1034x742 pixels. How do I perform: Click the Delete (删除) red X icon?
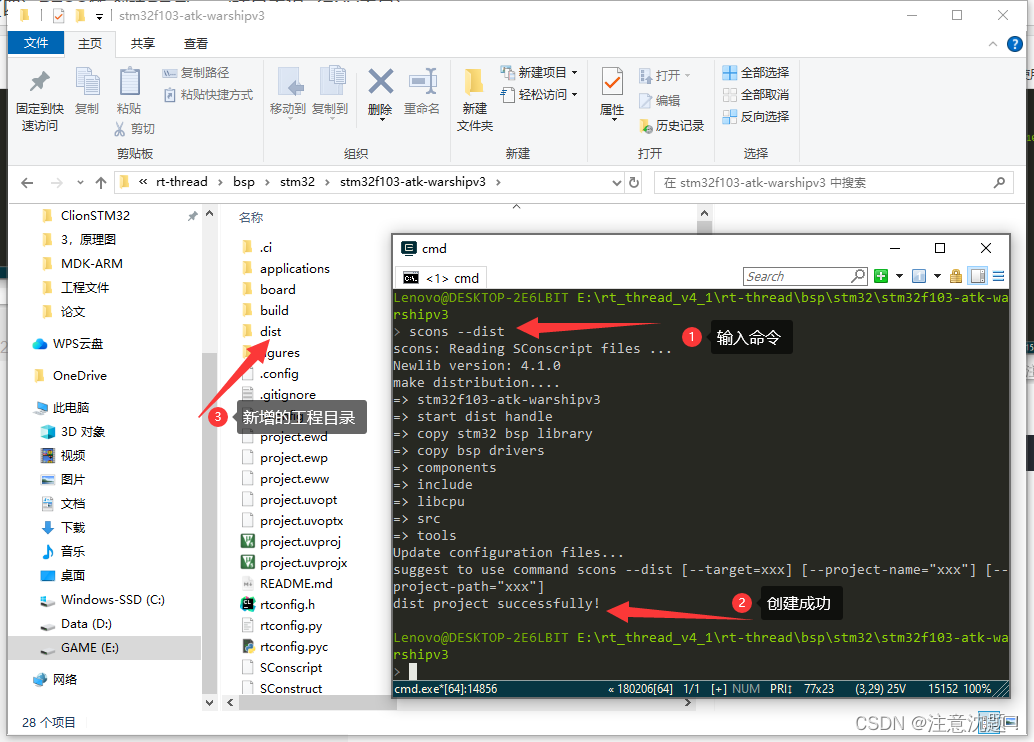(380, 82)
